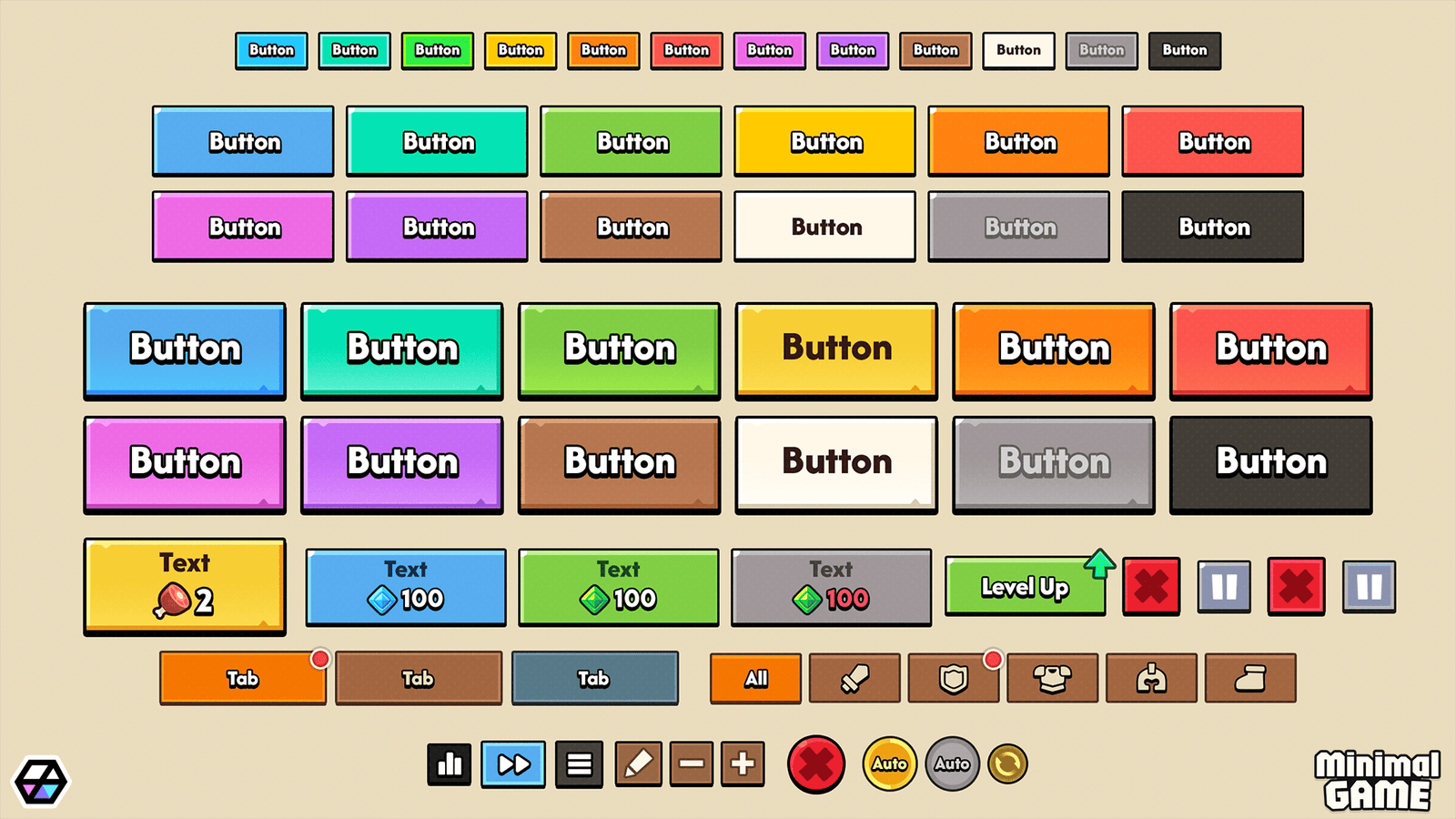Click the medium flat black Button

pyautogui.click(x=1213, y=227)
